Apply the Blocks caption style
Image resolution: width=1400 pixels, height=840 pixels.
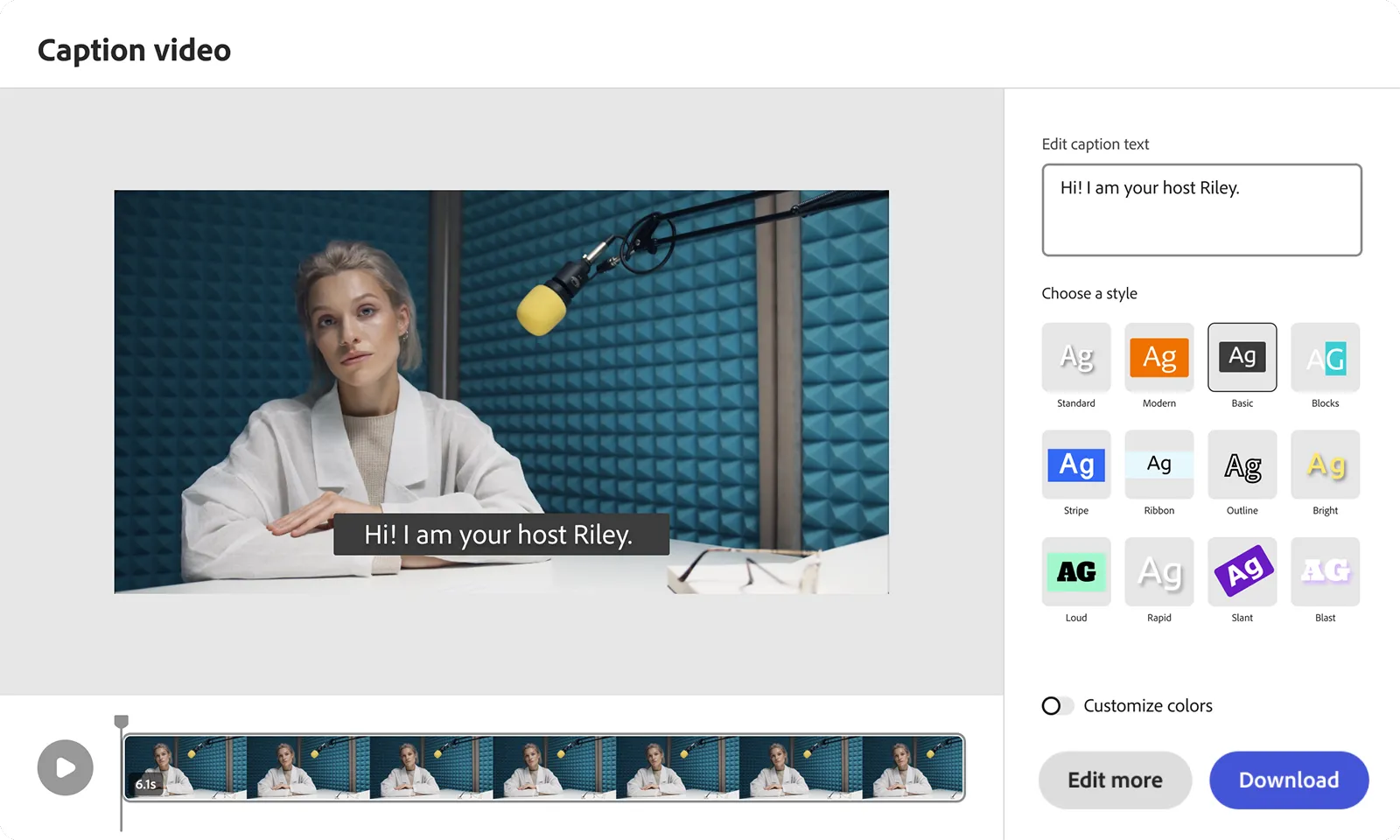tap(1325, 357)
